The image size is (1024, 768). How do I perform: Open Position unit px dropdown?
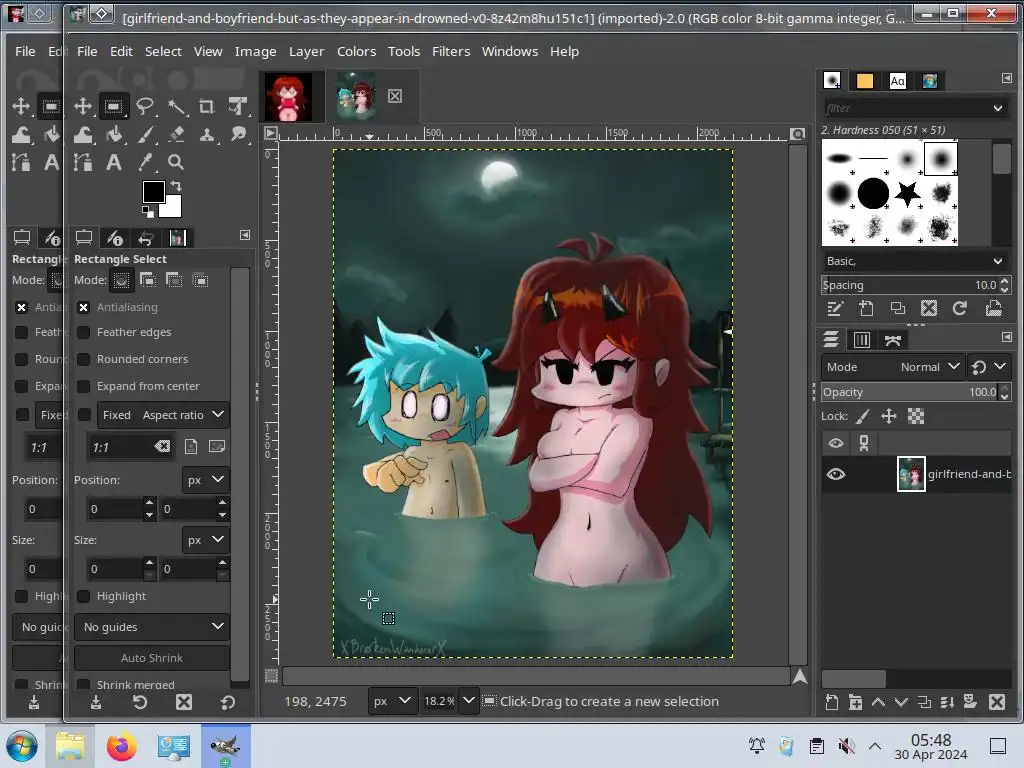point(205,480)
